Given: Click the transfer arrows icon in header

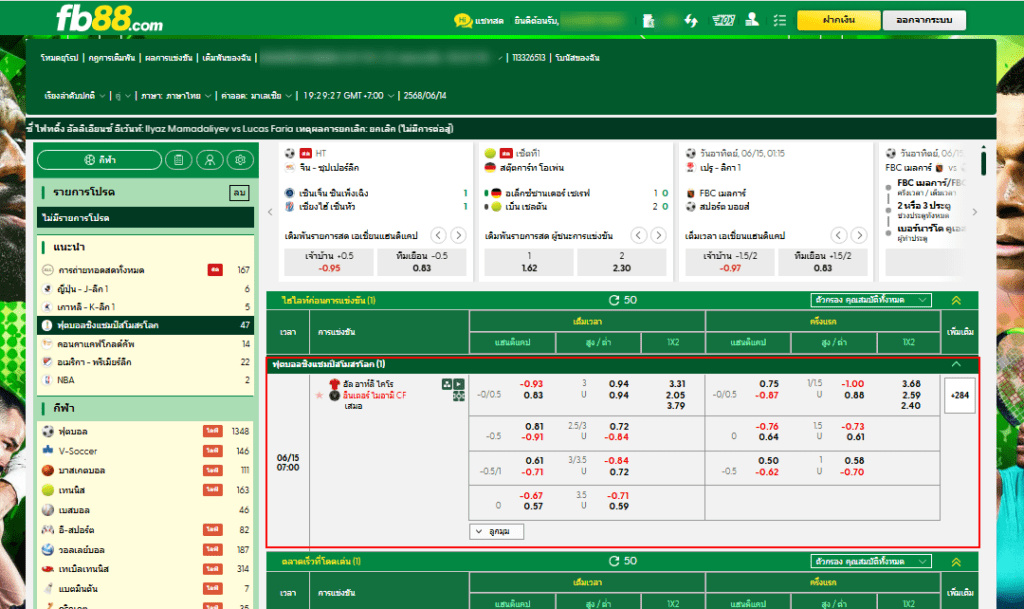Looking at the screenshot, I should coord(691,21).
